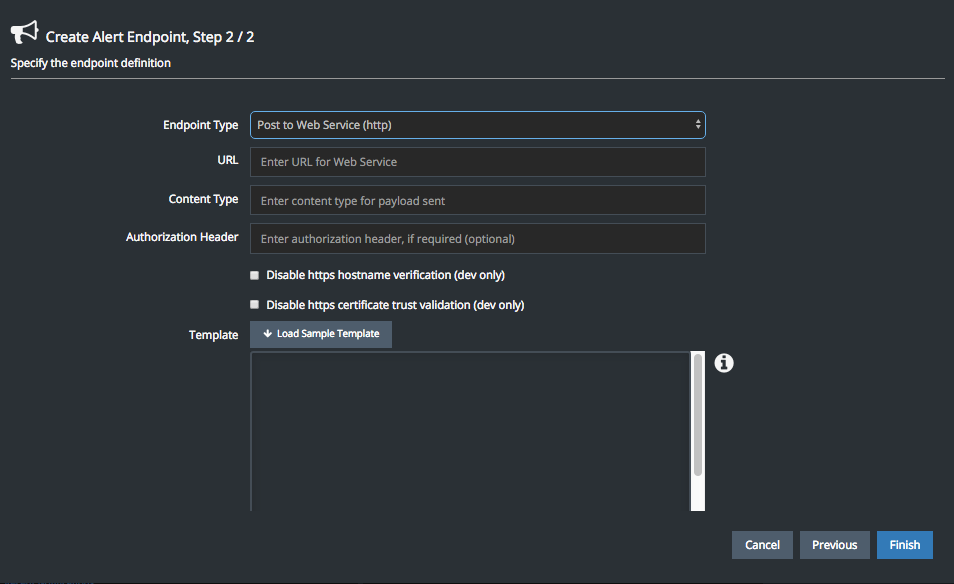Click the Authorization Header field label
954x584 pixels.
[x=182, y=237]
